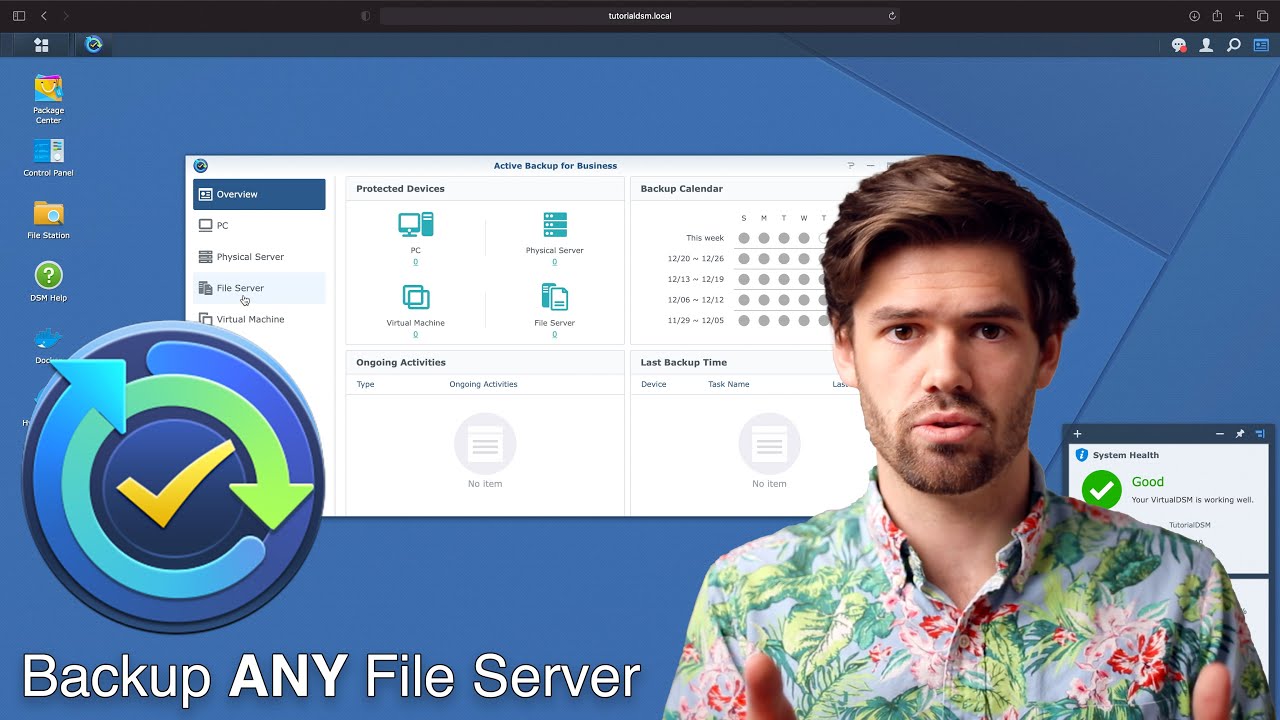The height and width of the screenshot is (720, 1280).
Task: Click the Physical Server count link 0
Action: pyautogui.click(x=555, y=262)
